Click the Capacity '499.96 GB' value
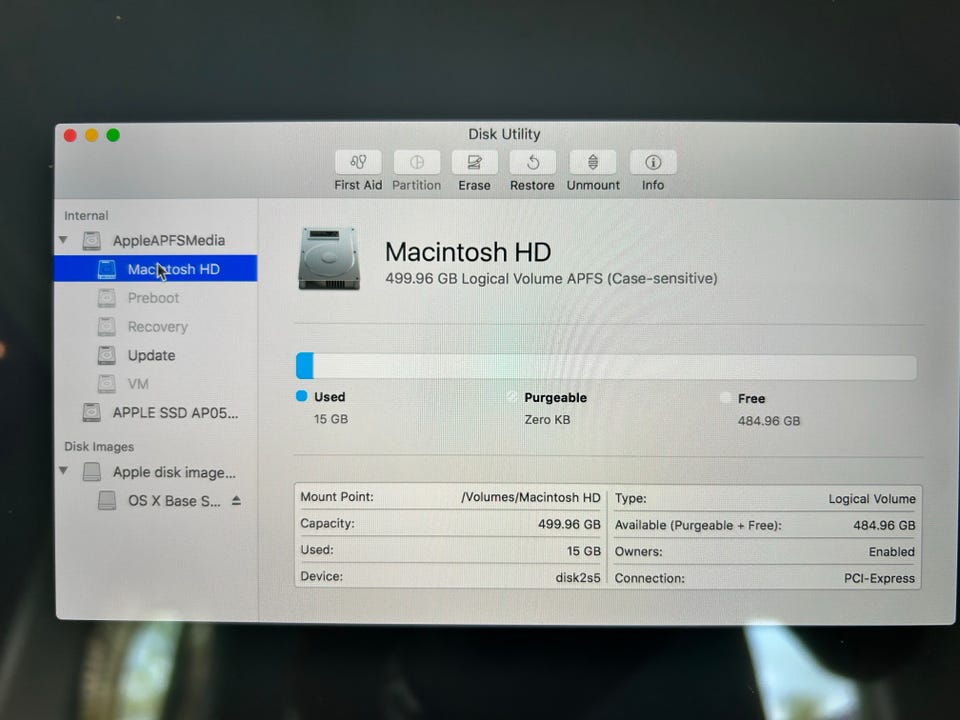960x720 pixels. [569, 524]
